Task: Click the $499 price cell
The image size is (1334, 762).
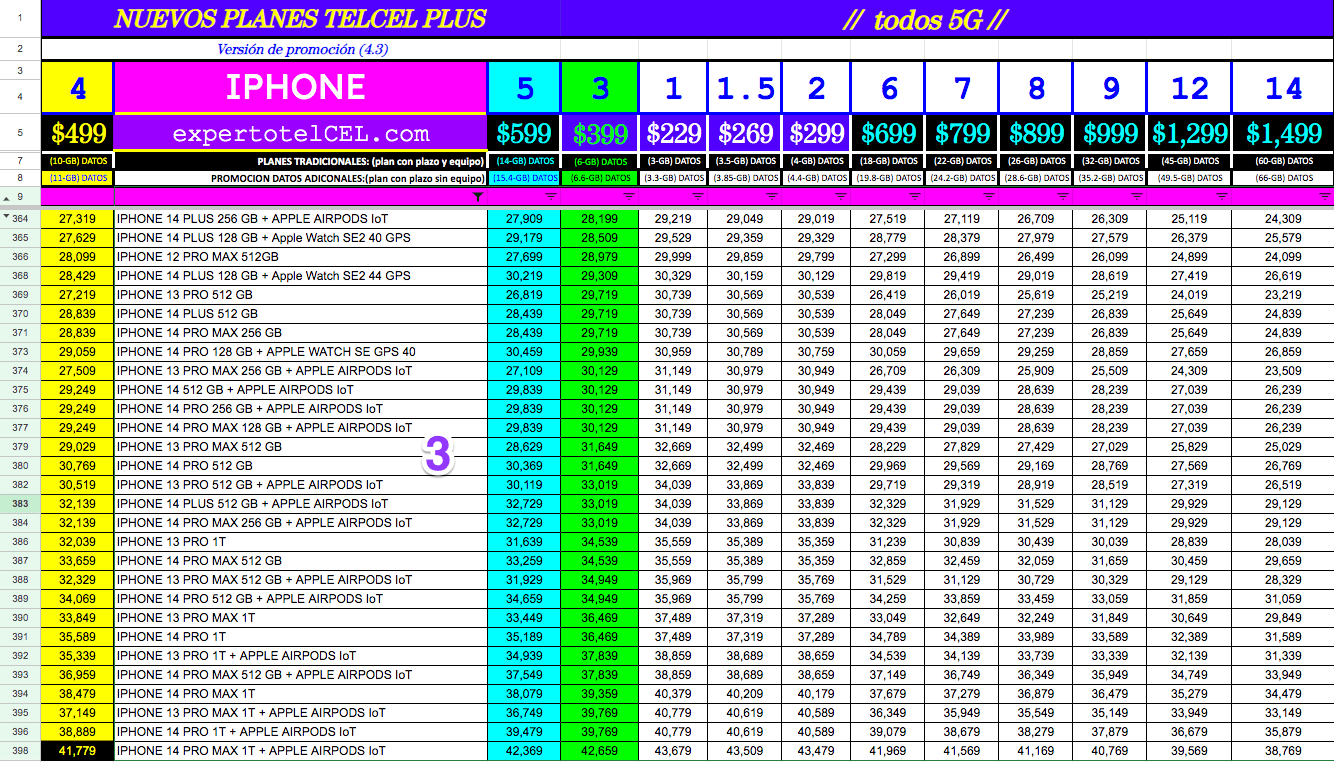Action: tap(78, 133)
